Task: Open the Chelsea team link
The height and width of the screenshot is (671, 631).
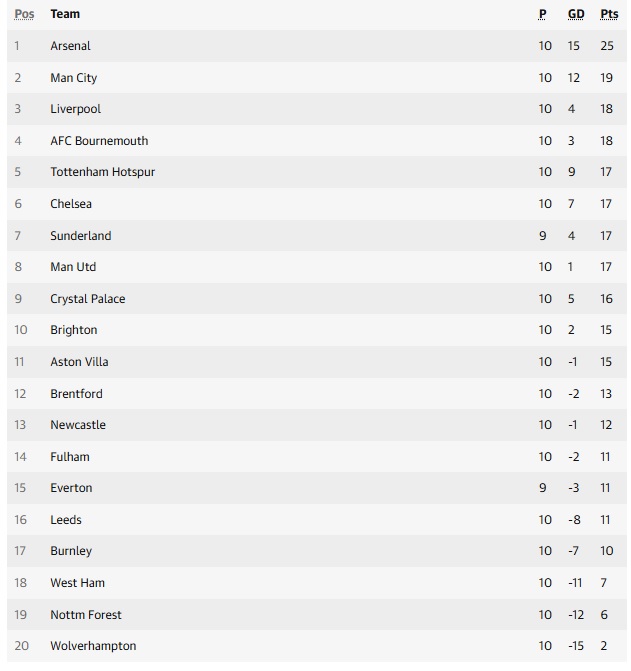Action: 71,204
